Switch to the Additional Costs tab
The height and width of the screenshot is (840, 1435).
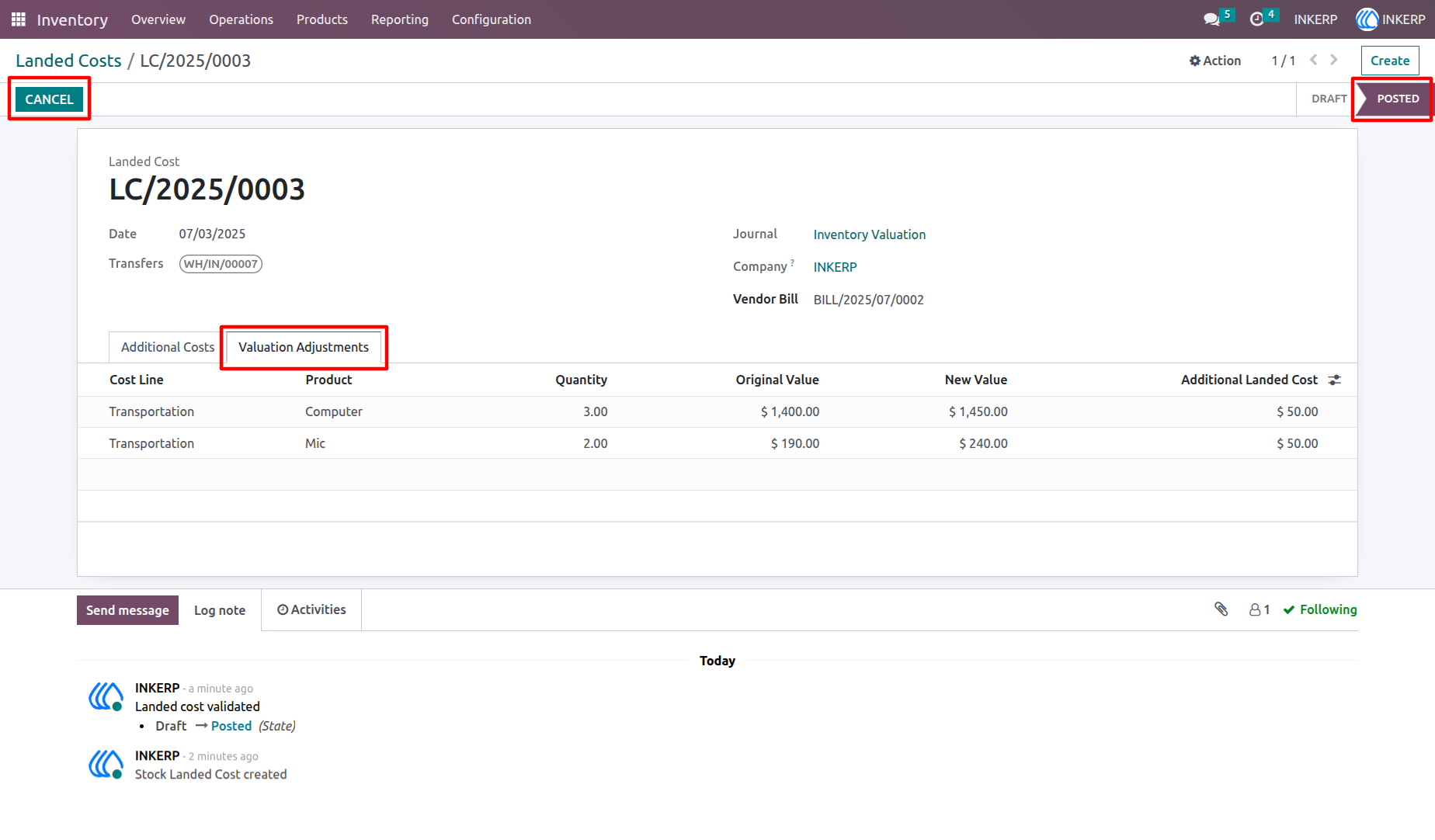168,347
